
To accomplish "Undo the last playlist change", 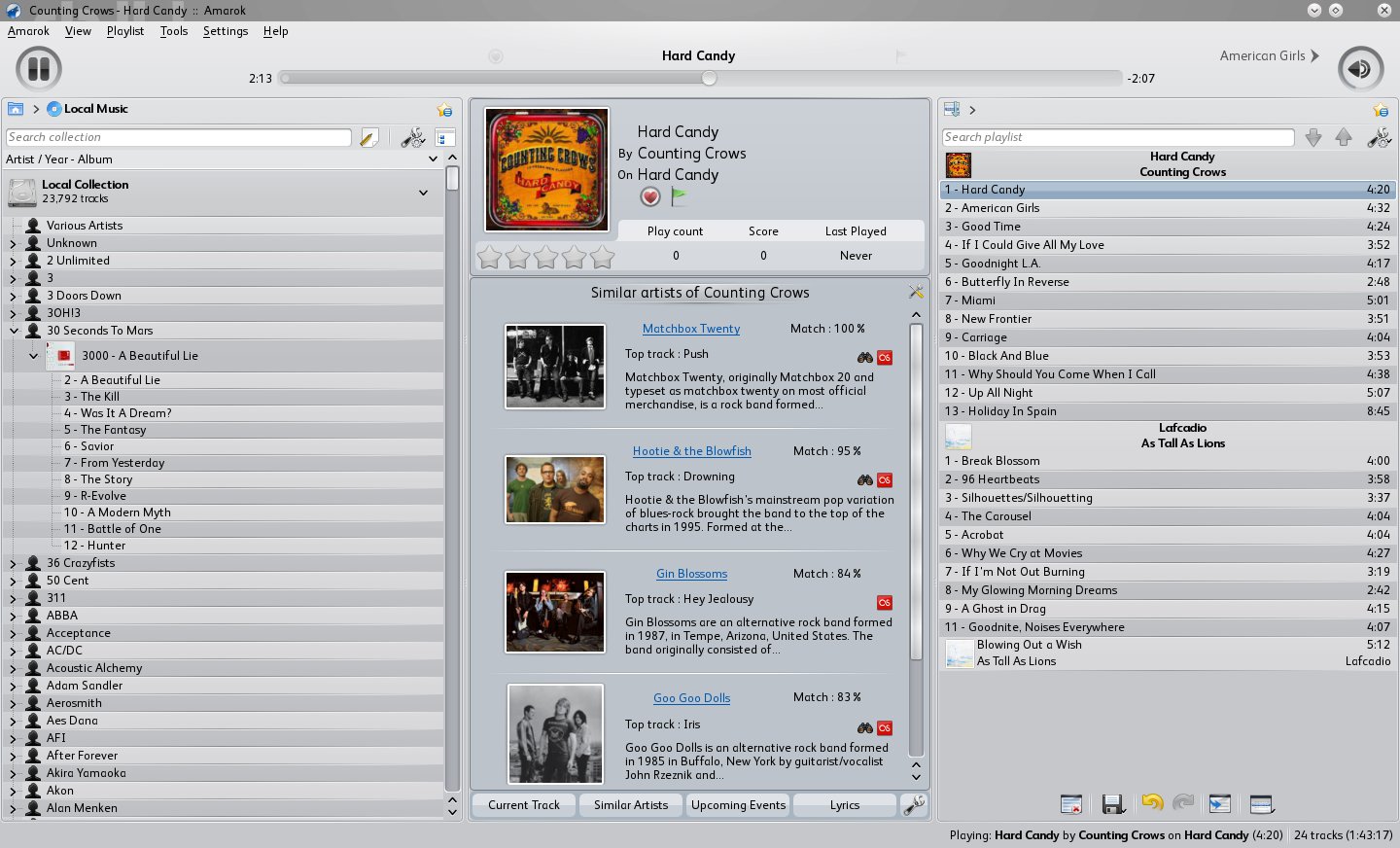I will [1152, 803].
